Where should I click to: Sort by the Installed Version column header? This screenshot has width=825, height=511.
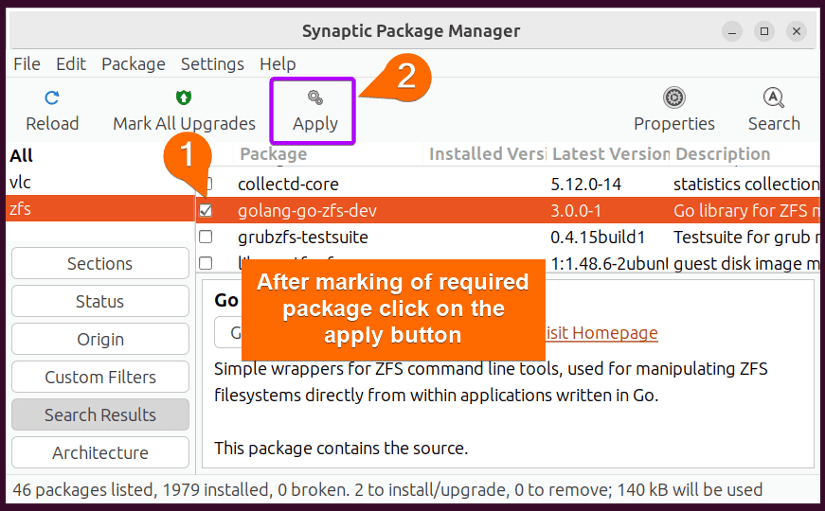pos(486,154)
